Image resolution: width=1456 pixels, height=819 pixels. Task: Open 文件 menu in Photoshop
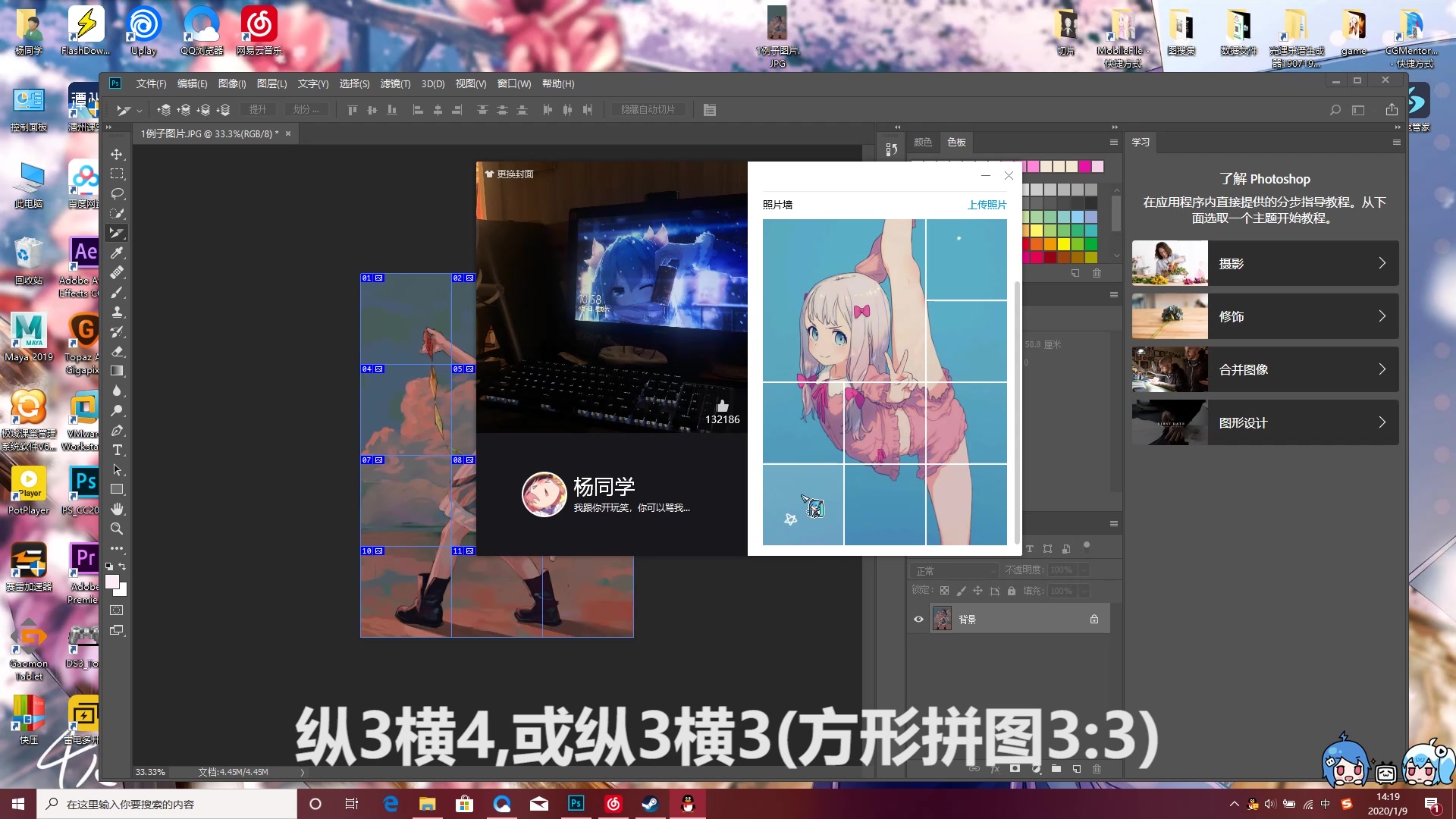[x=152, y=83]
